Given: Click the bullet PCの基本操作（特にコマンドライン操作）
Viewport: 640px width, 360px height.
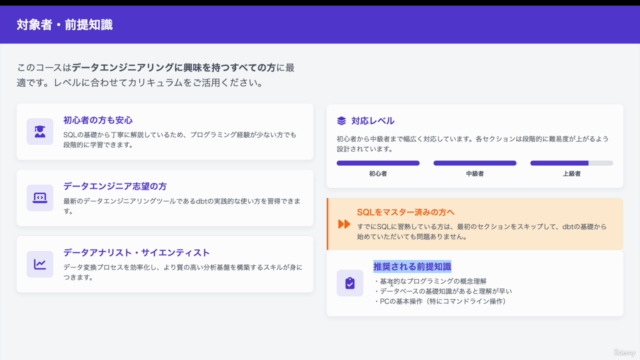Looking at the screenshot, I should tap(440, 301).
